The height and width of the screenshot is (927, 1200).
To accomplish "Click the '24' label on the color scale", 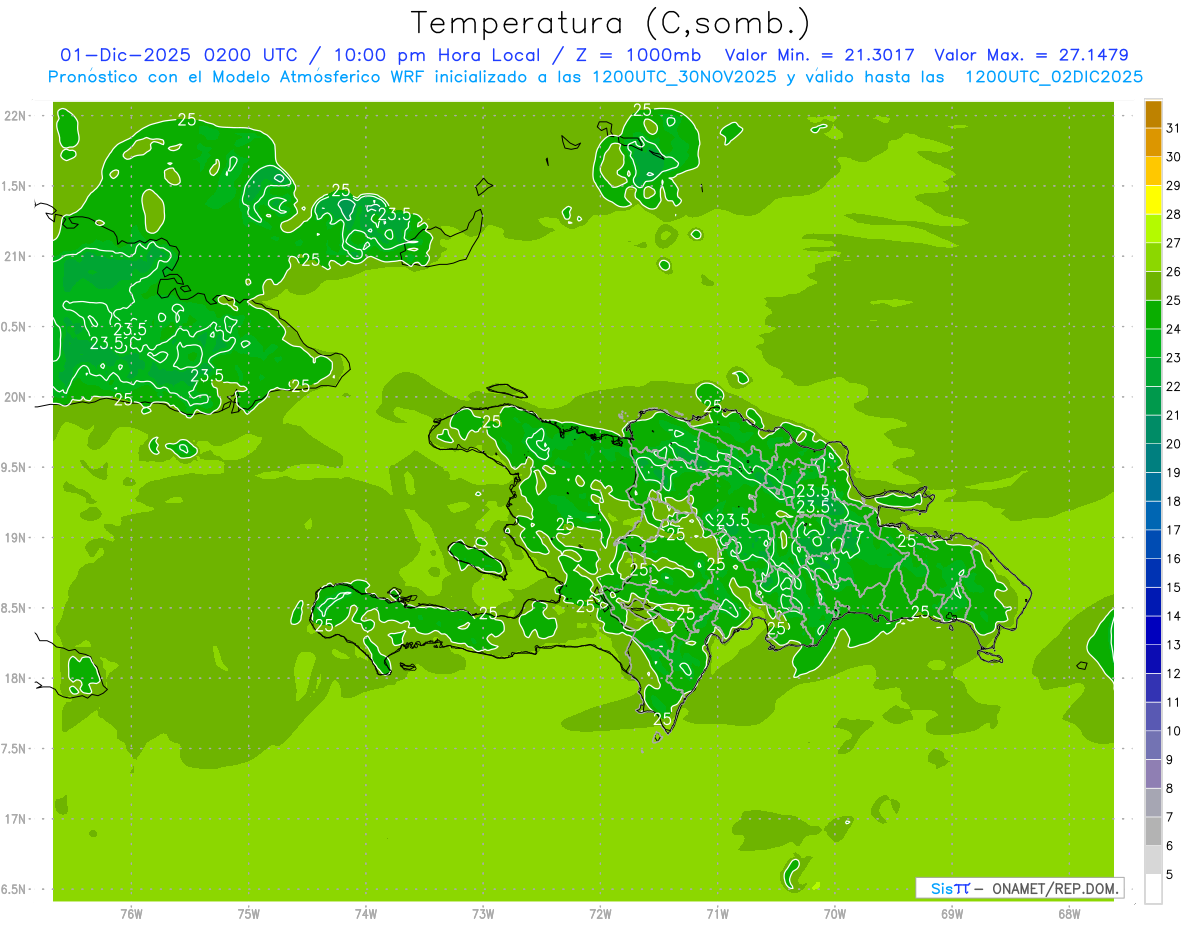I will pos(1173,329).
